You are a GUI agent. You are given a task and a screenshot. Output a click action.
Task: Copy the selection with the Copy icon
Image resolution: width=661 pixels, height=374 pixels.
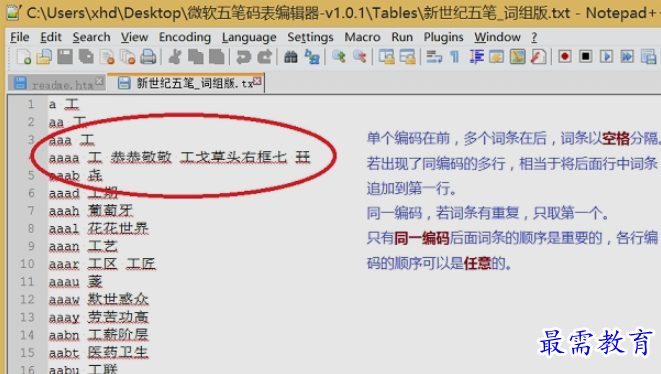(196, 57)
